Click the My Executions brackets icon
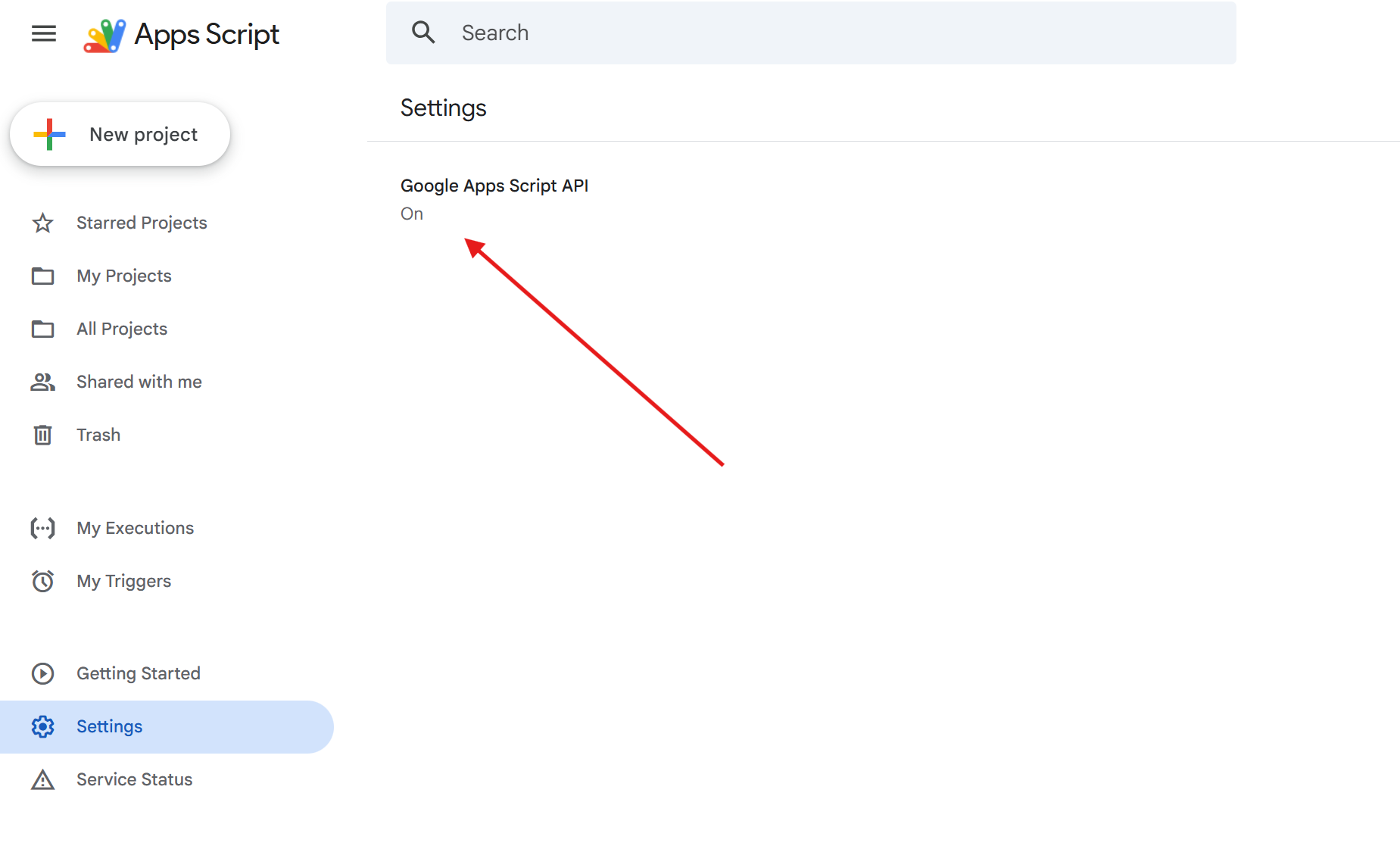The width and height of the screenshot is (1400, 849). coord(43,528)
